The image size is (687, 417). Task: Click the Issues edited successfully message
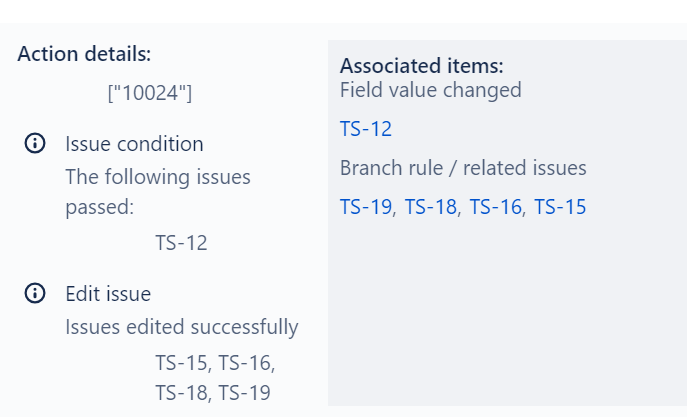point(182,327)
